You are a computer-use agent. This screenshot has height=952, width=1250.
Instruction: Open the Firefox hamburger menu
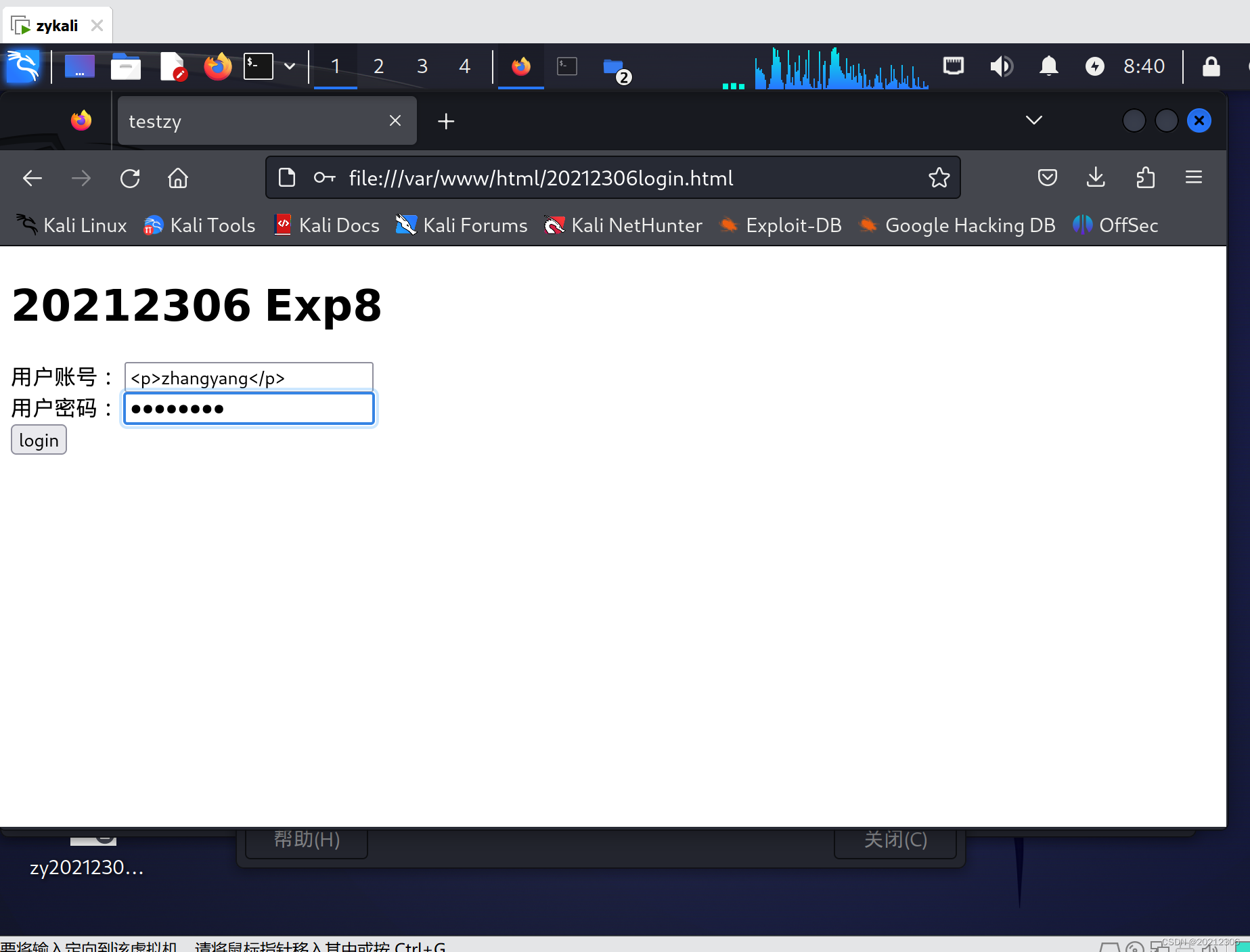pyautogui.click(x=1194, y=178)
